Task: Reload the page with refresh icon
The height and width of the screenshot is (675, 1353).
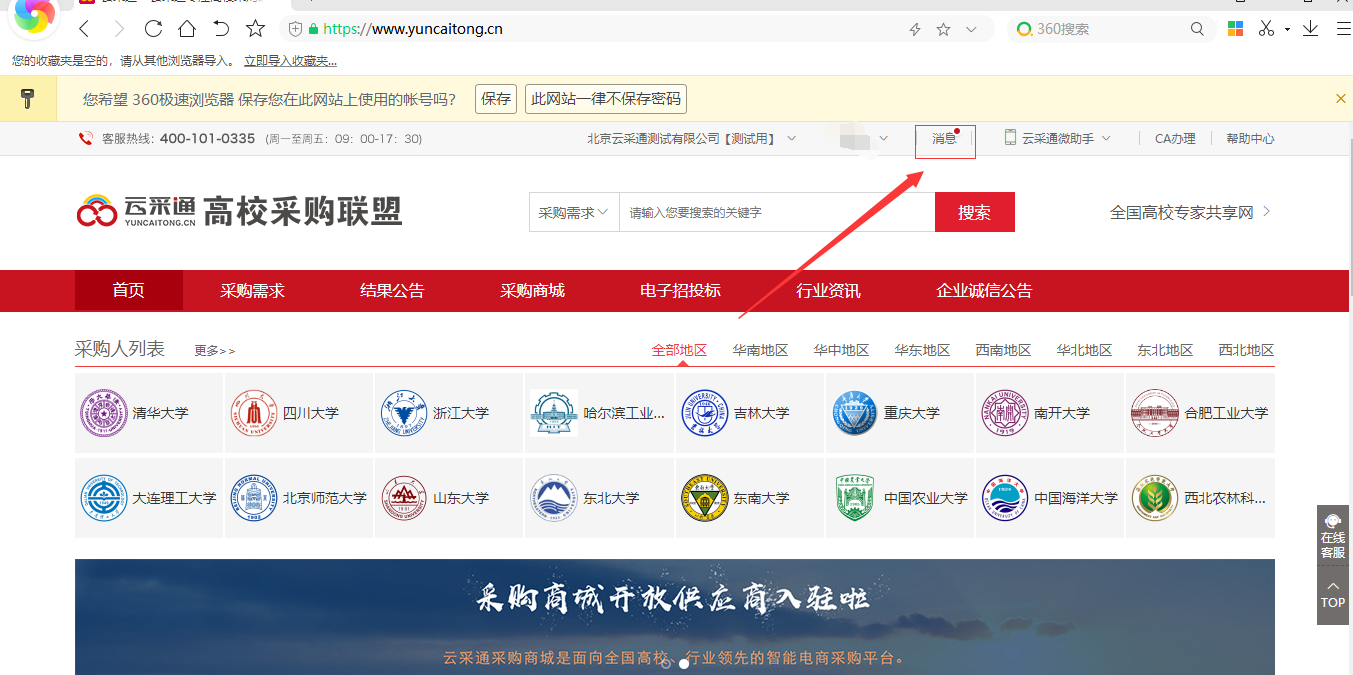Action: click(153, 29)
